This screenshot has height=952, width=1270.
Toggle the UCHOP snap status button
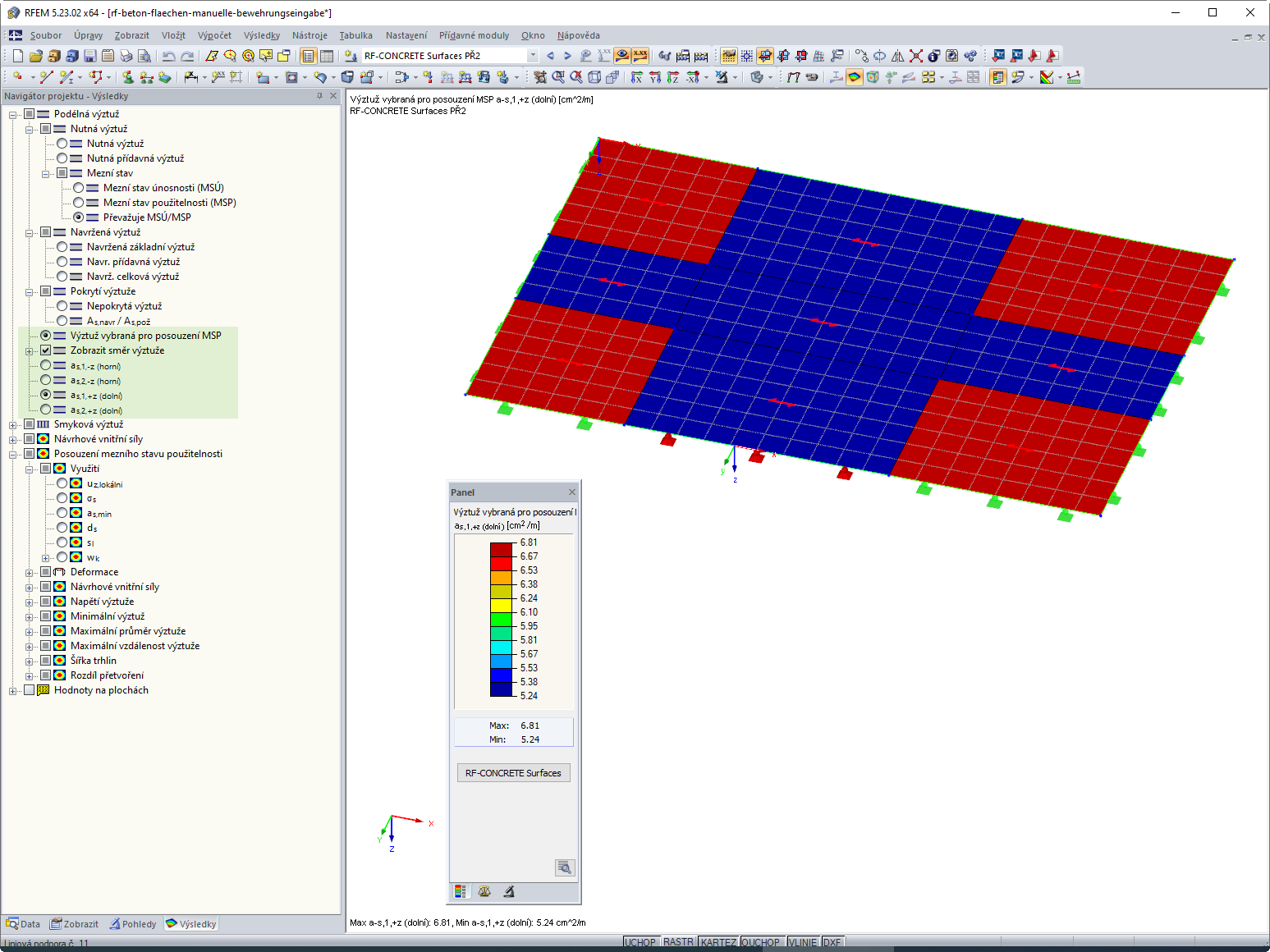click(x=640, y=942)
